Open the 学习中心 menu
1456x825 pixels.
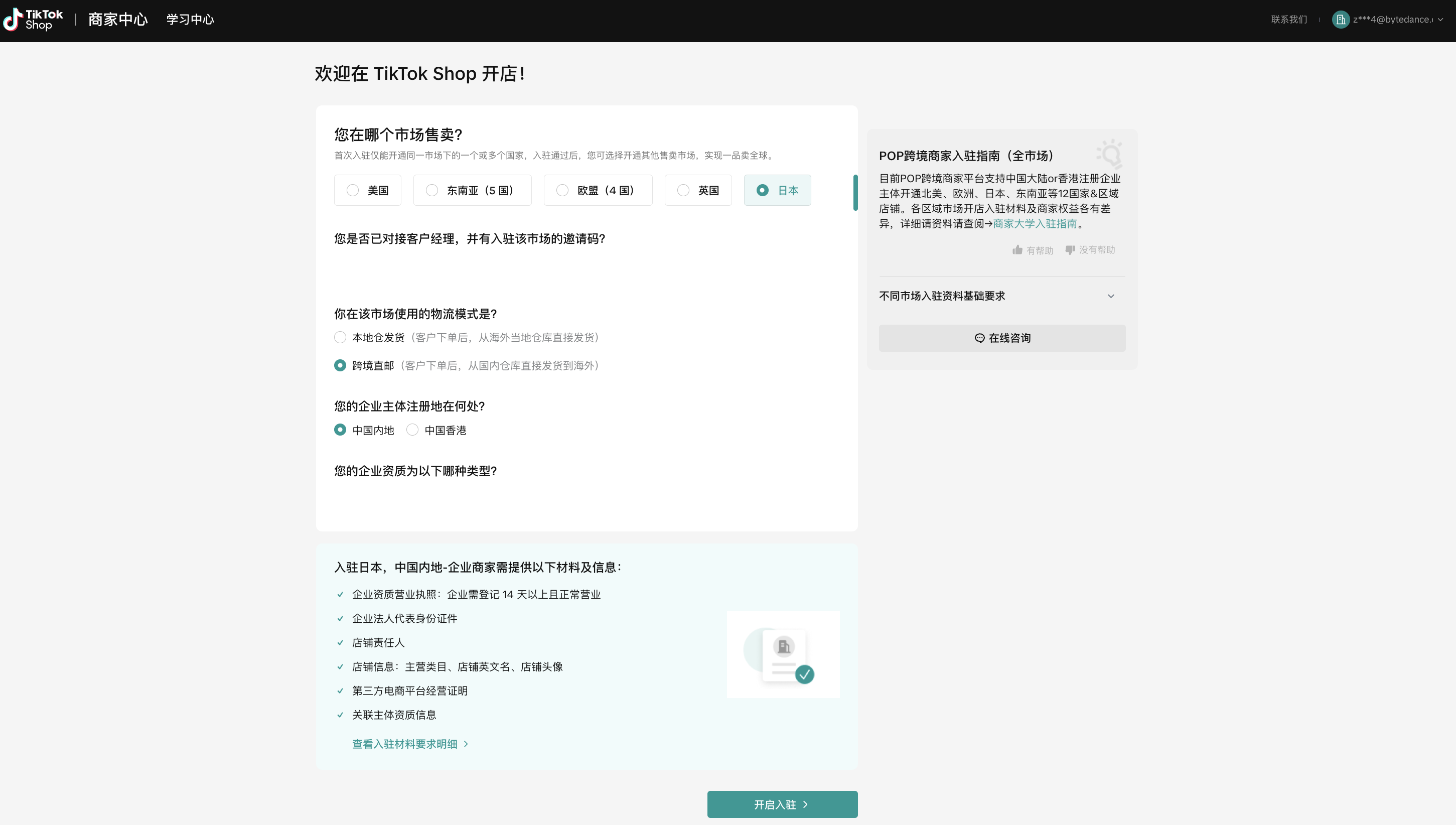[190, 19]
